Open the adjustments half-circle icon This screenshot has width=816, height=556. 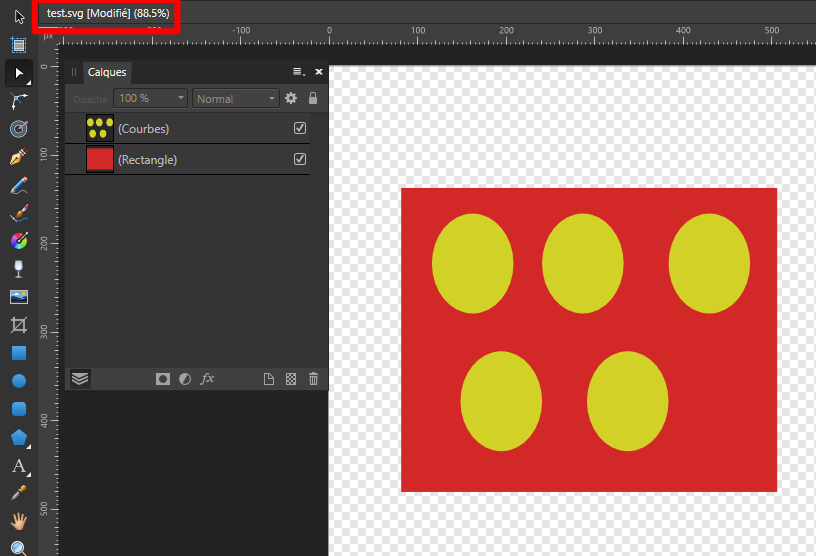pyautogui.click(x=185, y=379)
